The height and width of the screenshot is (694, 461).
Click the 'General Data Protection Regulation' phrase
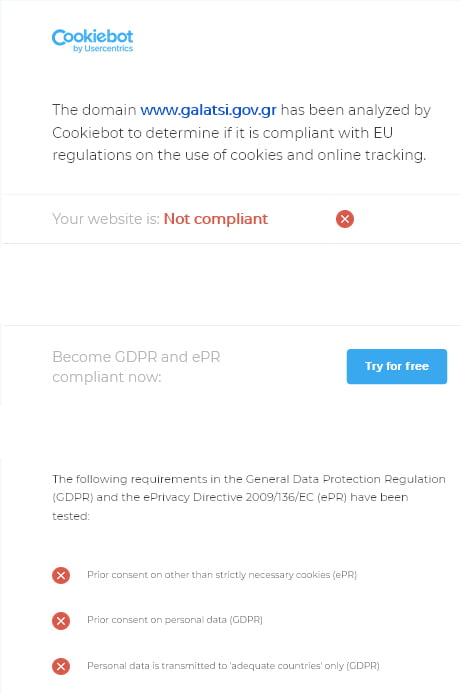click(346, 479)
